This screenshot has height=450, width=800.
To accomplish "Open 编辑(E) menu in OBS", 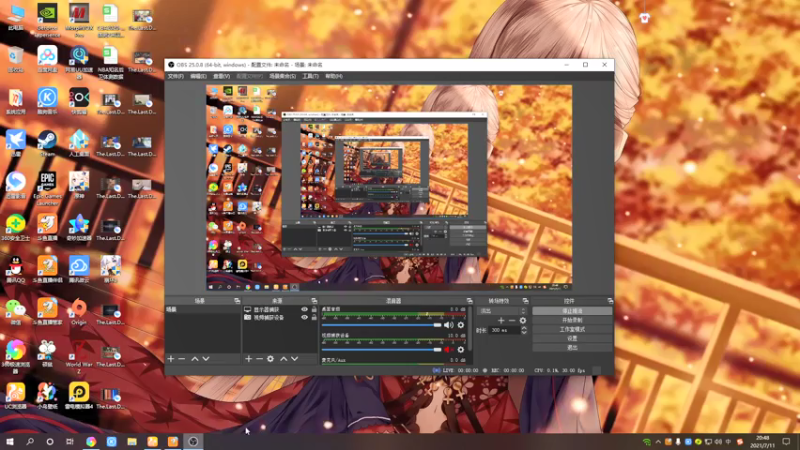I will point(198,76).
